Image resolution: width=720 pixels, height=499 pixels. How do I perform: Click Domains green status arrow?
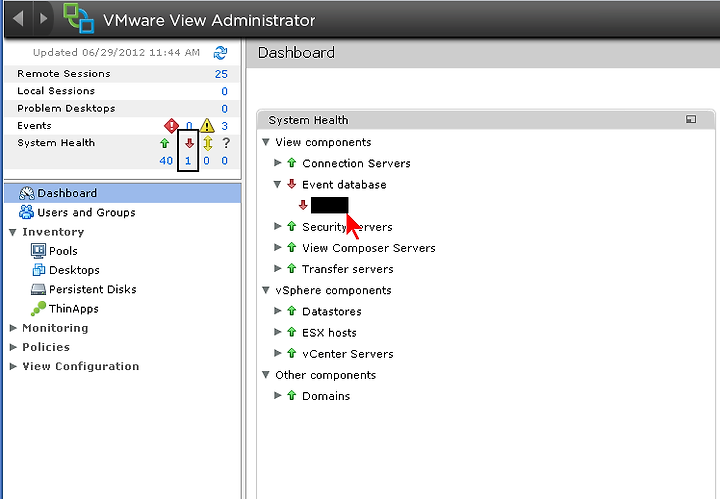coord(292,395)
